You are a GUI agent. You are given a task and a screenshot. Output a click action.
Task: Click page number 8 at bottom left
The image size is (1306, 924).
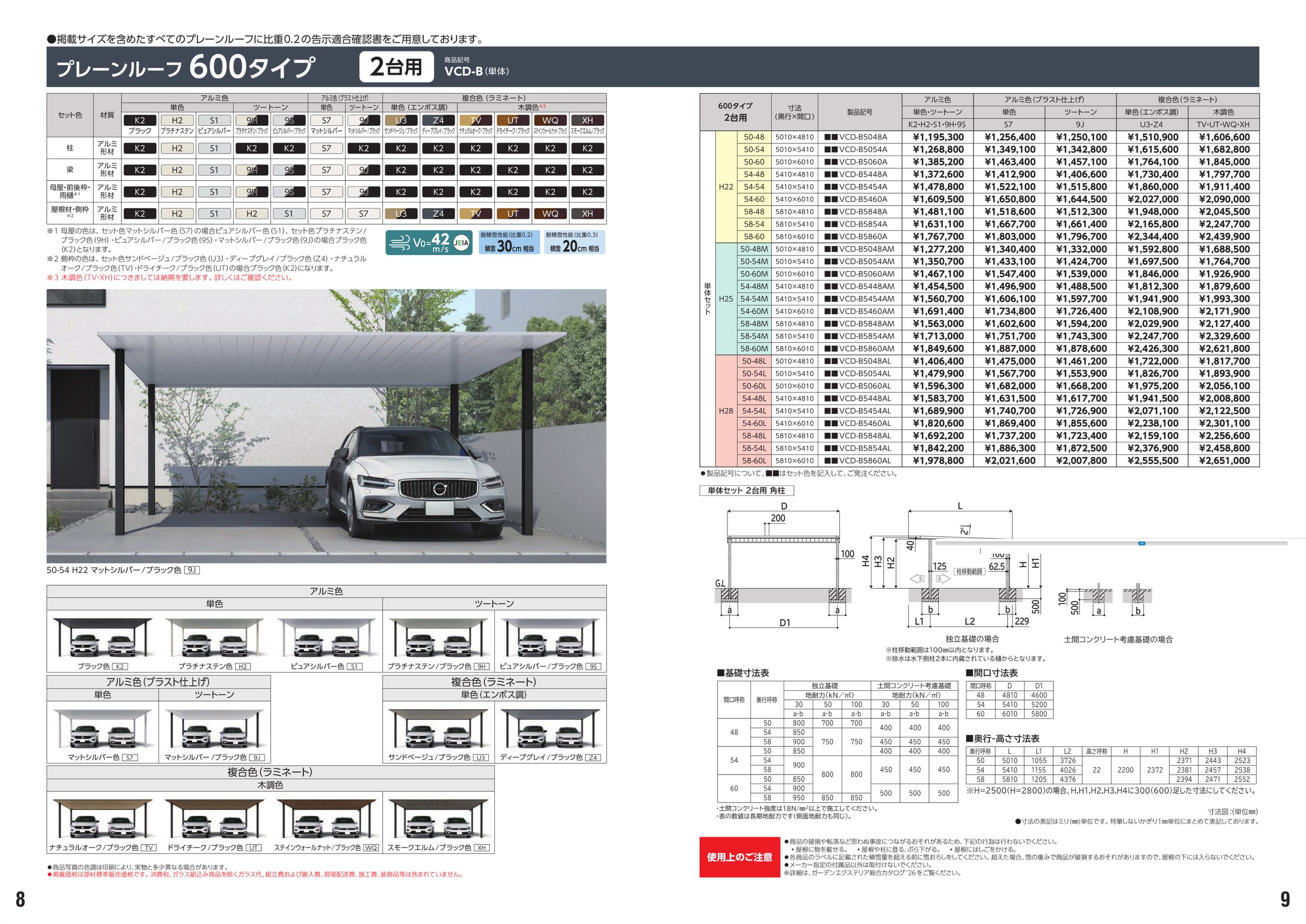click(x=20, y=900)
